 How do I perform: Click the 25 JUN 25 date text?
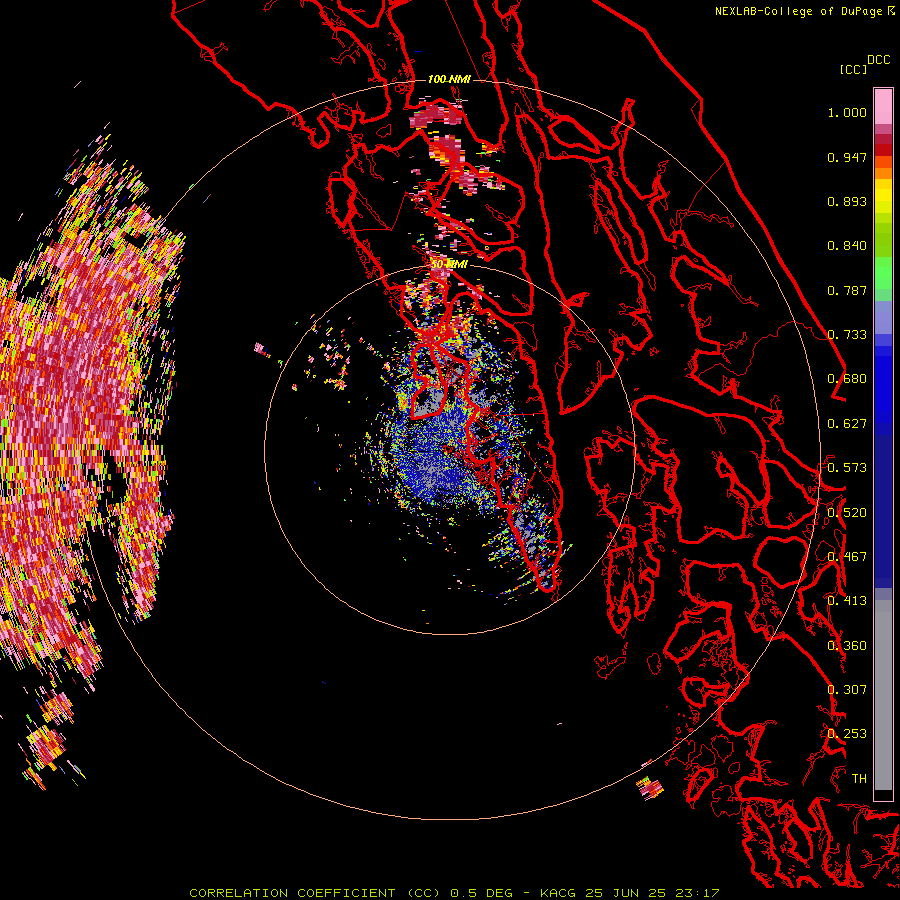(x=626, y=893)
